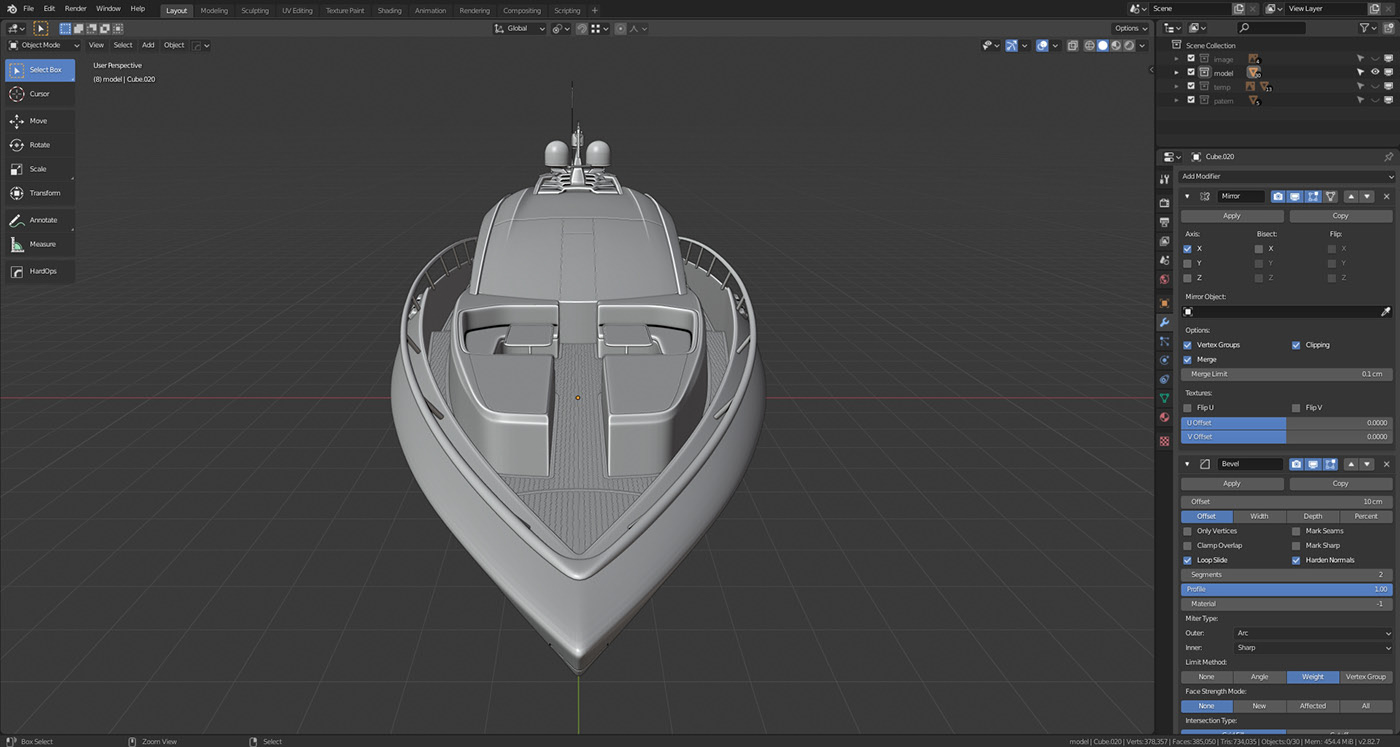The height and width of the screenshot is (747, 1400).
Task: Click Copy on the Bevel modifier
Action: pyautogui.click(x=1340, y=483)
